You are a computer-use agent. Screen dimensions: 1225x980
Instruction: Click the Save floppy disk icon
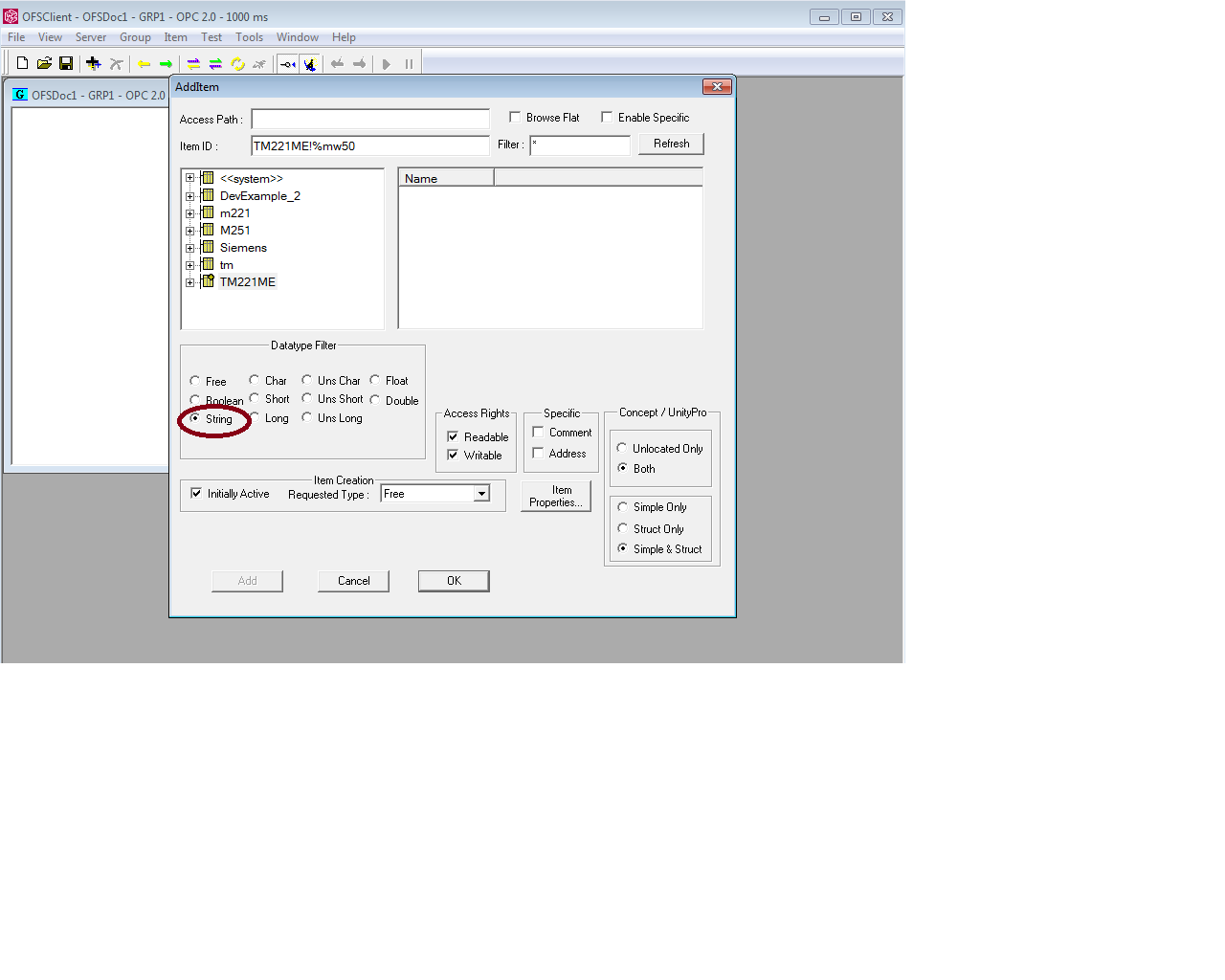click(x=66, y=63)
